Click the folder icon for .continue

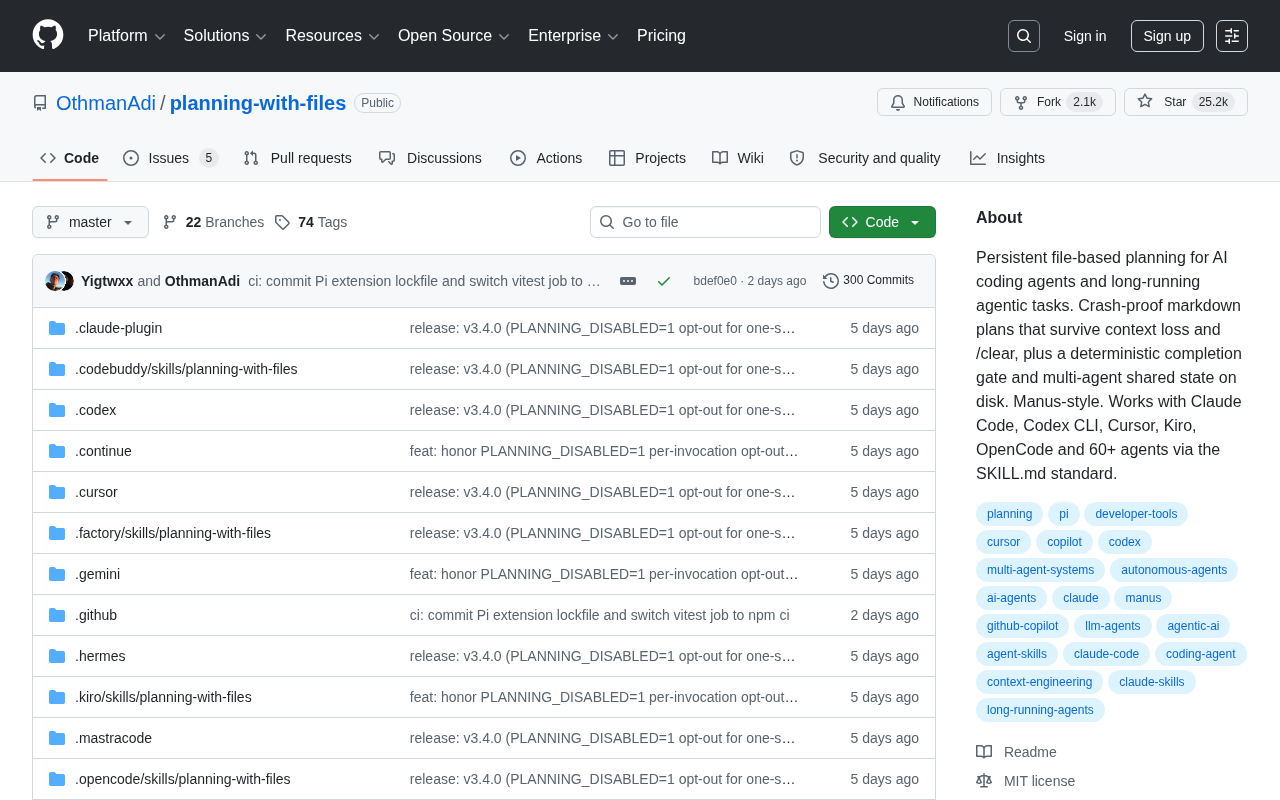pyautogui.click(x=57, y=451)
